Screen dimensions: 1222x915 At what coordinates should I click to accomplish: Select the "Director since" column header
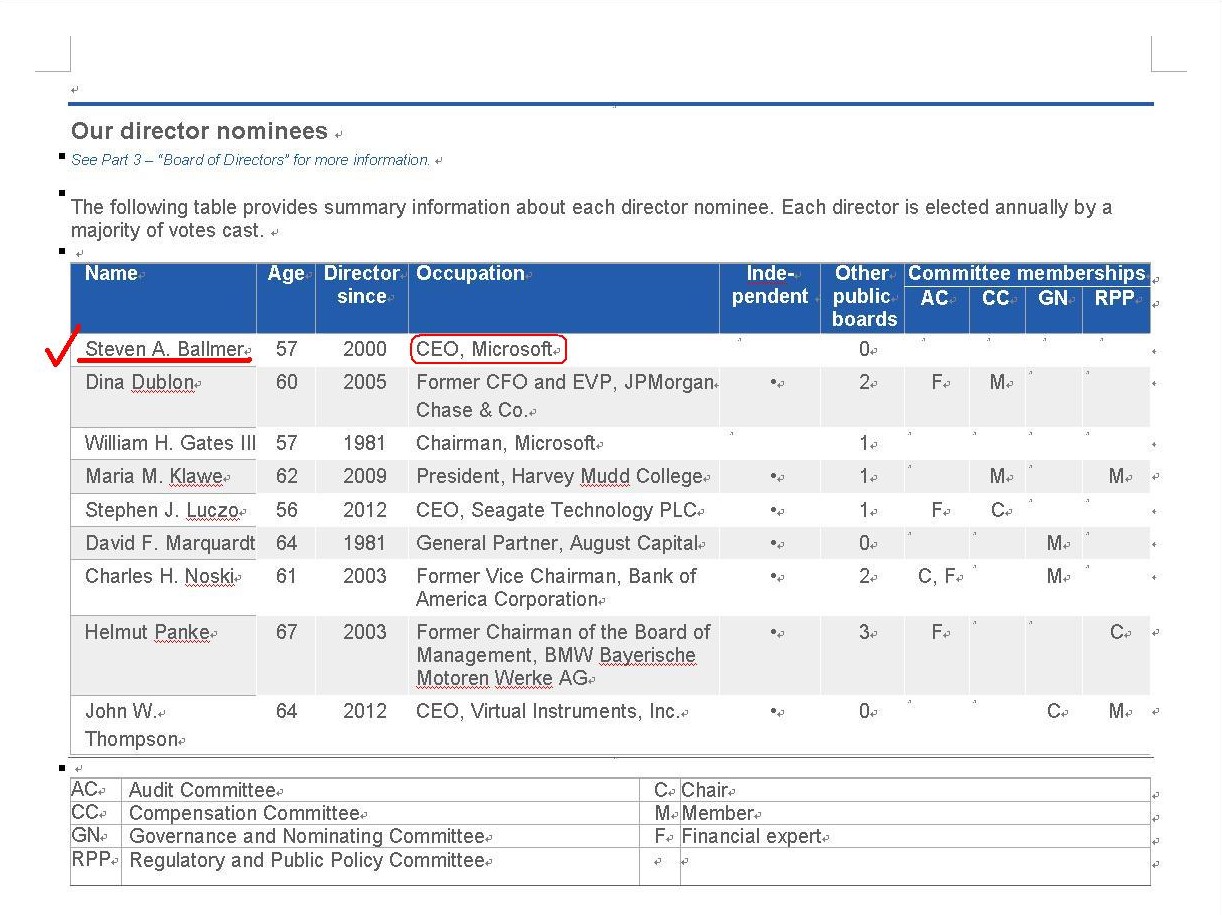tap(362, 285)
